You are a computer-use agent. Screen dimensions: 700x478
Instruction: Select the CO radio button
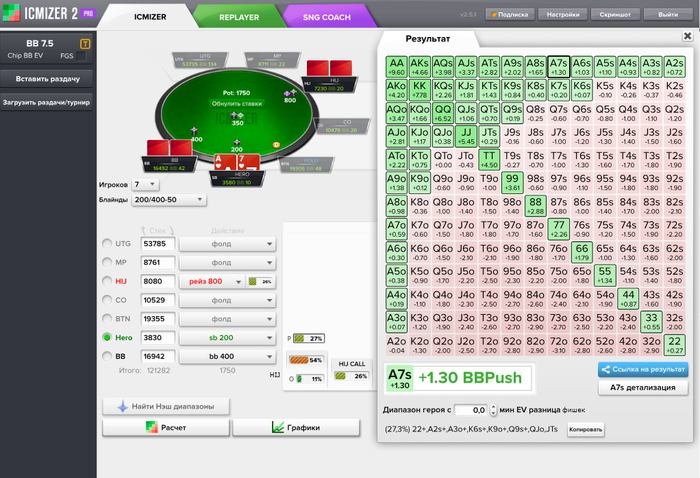[x=107, y=300]
